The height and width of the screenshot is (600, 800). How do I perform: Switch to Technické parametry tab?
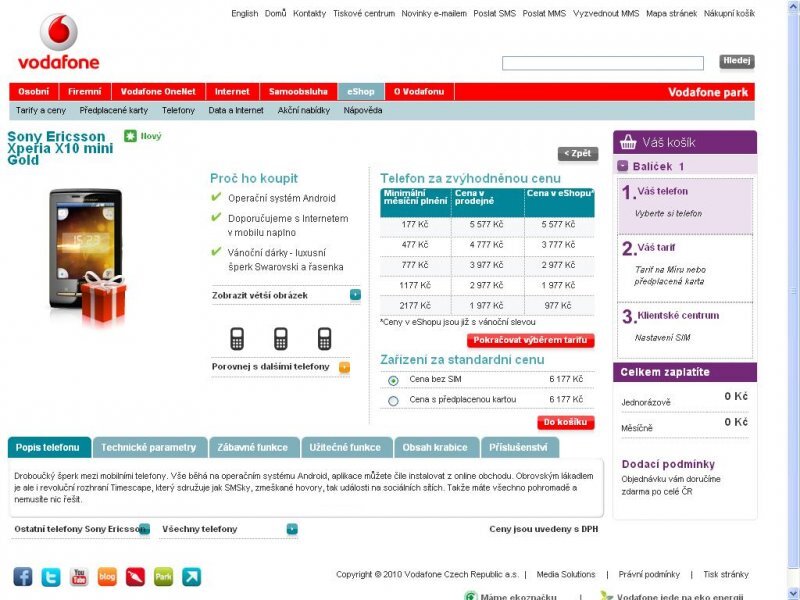click(x=150, y=447)
